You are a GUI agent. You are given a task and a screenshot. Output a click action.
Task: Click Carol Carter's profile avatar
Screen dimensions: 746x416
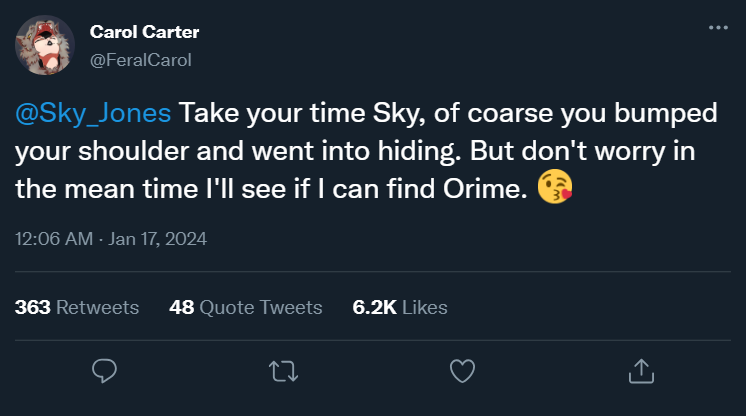tap(44, 46)
